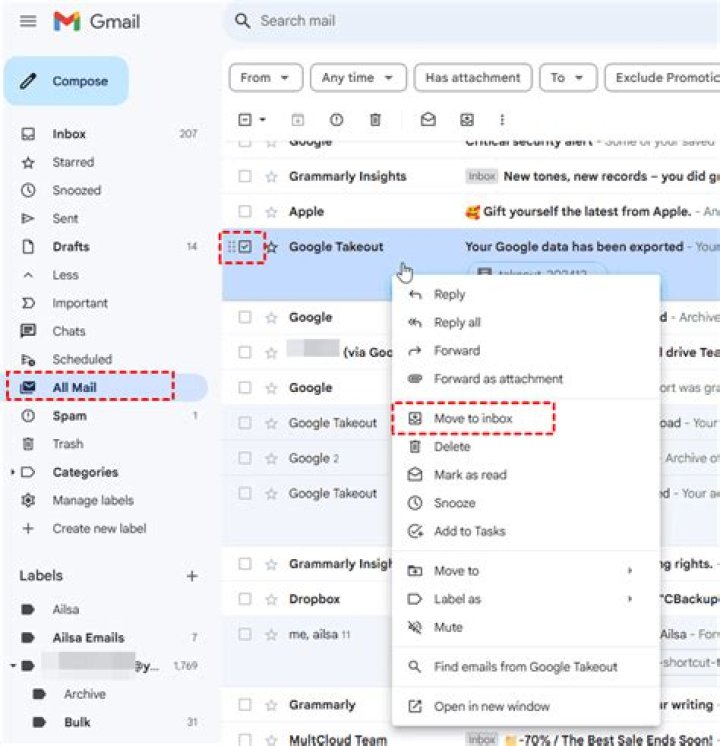Star the Dropbox email

point(271,599)
